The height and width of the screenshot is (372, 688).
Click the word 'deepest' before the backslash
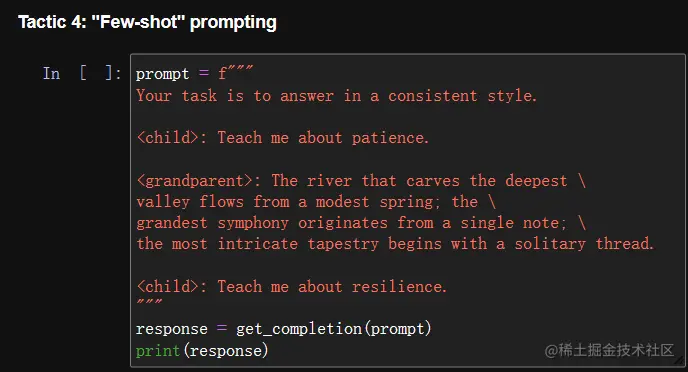536,181
